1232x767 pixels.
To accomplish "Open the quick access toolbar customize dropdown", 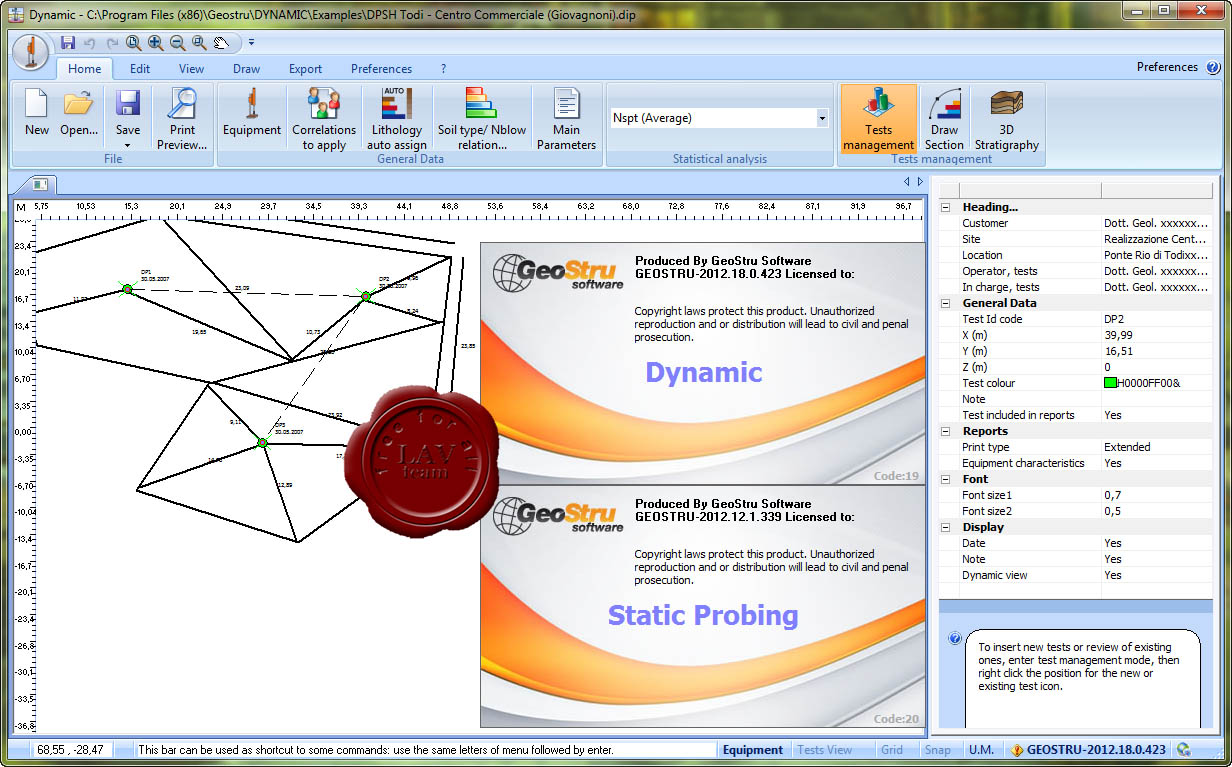I will tap(252, 42).
